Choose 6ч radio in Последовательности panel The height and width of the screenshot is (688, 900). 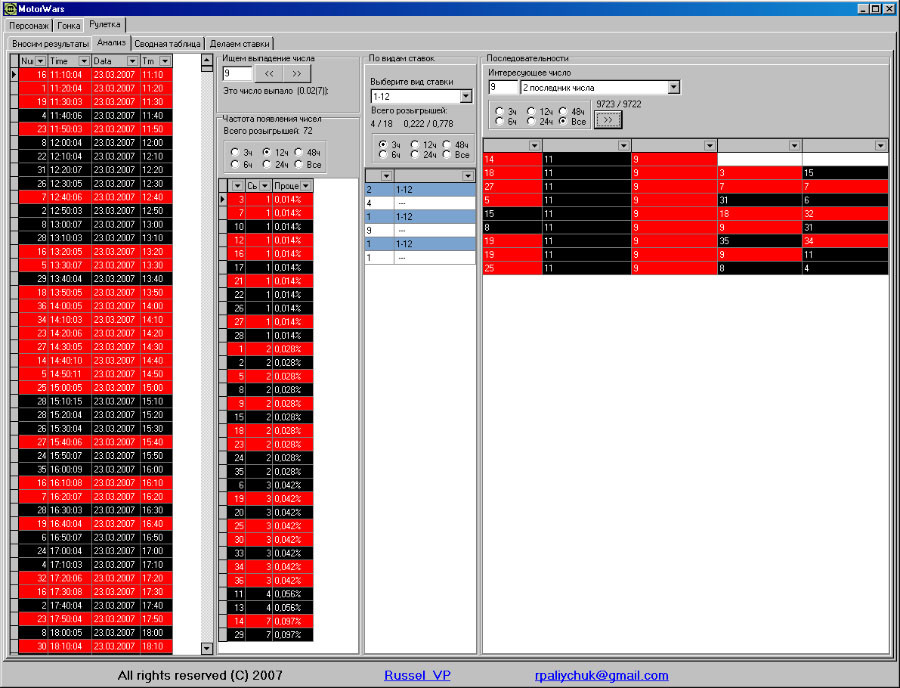point(499,121)
